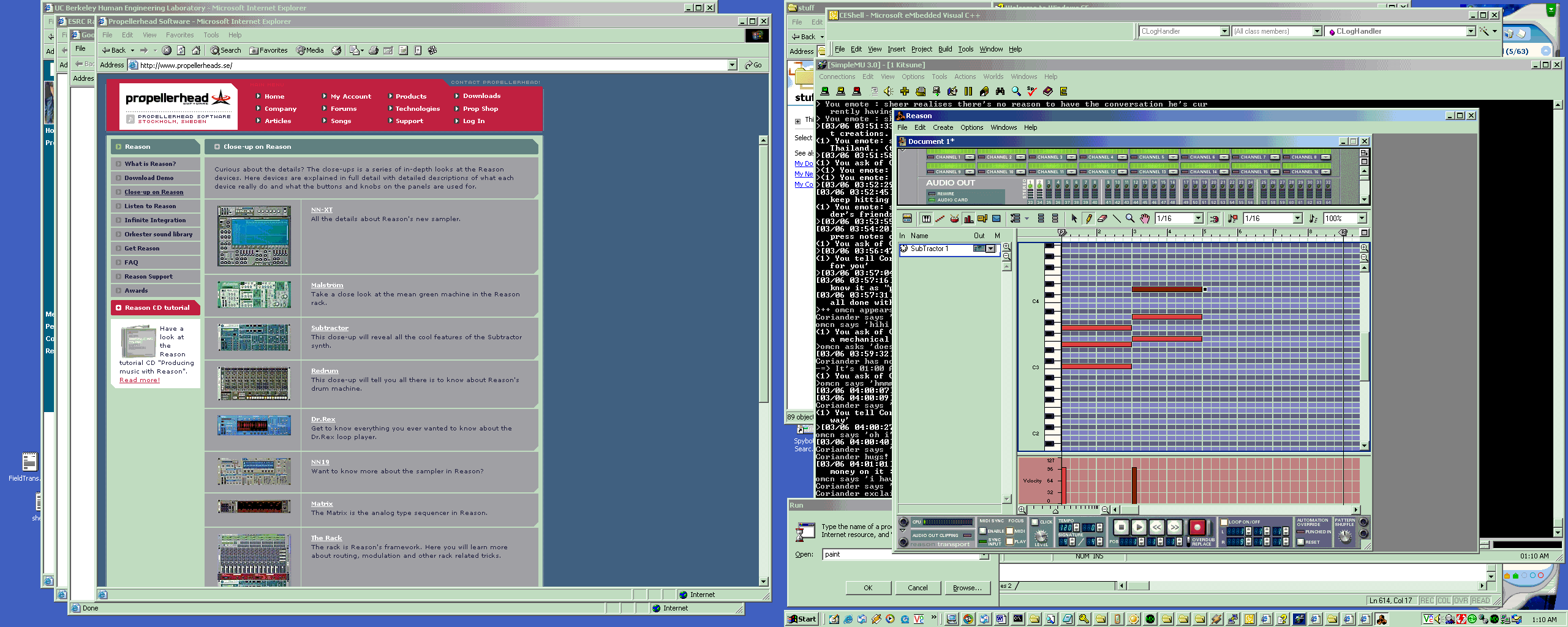
Task: Click the Home icon in Internet Explorer toolbar
Action: (x=196, y=50)
